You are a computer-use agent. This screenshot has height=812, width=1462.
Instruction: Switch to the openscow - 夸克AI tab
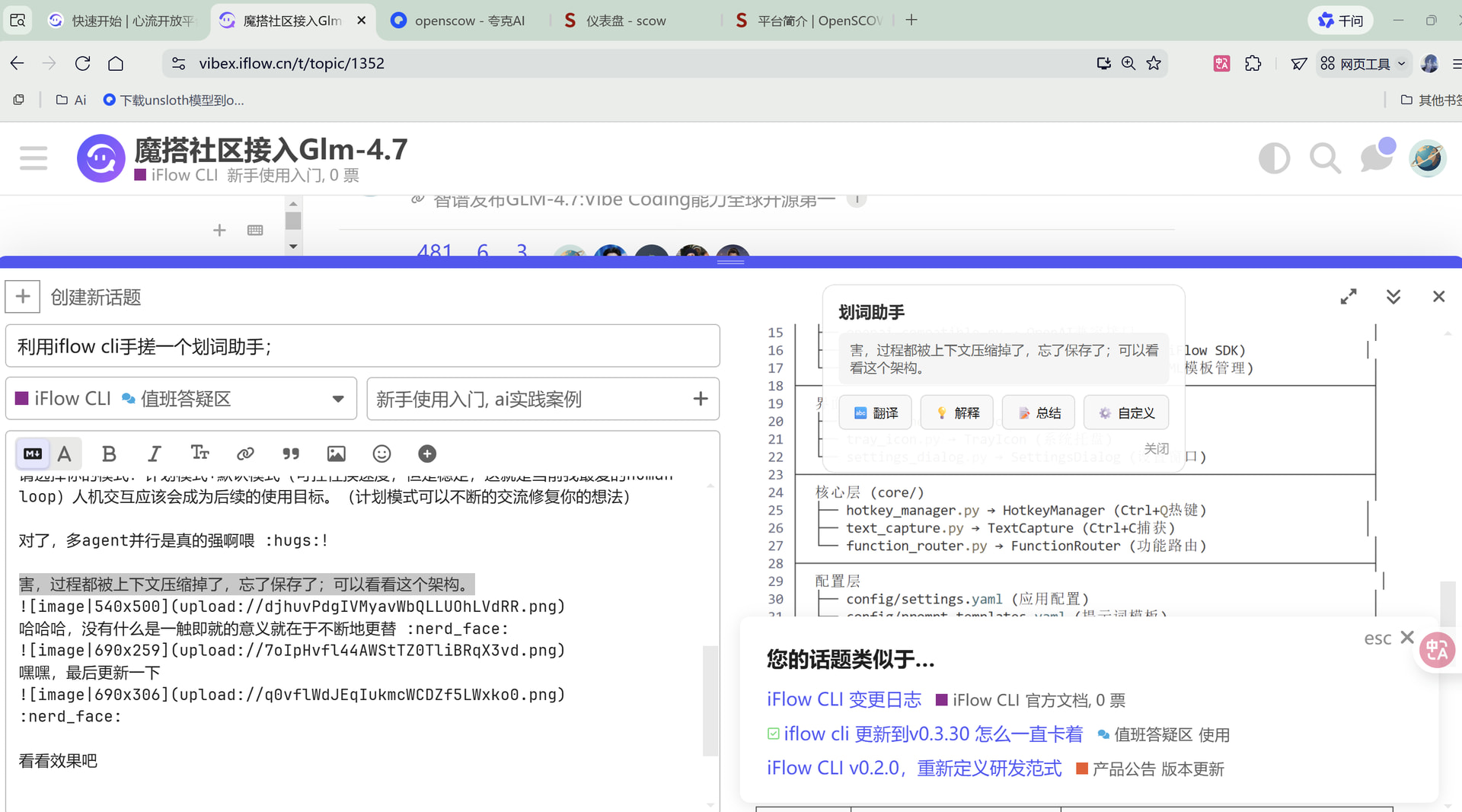[x=468, y=21]
